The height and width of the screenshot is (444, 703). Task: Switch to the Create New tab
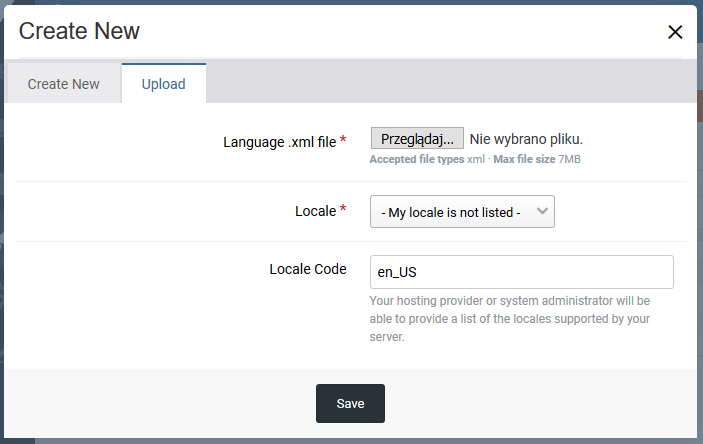coord(63,84)
